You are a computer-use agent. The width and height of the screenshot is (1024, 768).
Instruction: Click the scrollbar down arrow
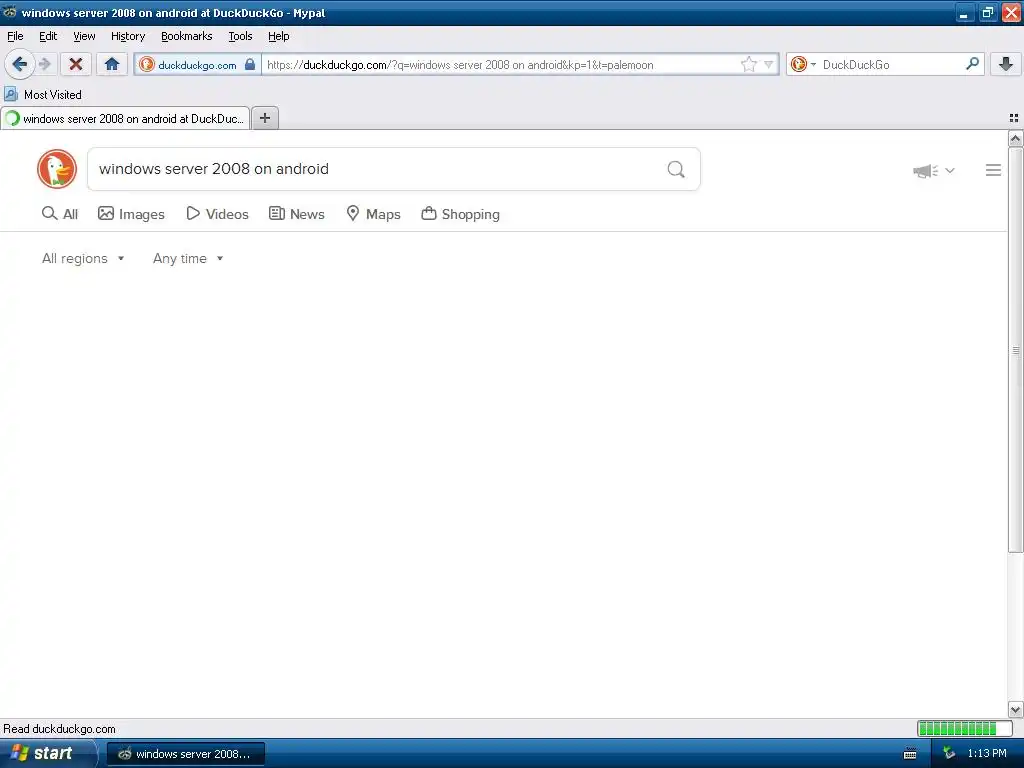point(1015,709)
